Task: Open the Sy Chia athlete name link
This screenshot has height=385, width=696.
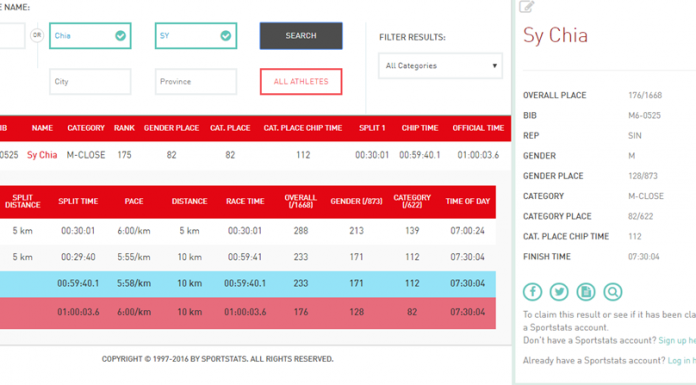Action: (x=42, y=155)
